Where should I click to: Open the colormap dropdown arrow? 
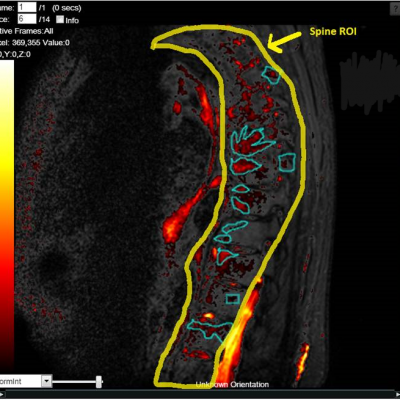[47, 381]
